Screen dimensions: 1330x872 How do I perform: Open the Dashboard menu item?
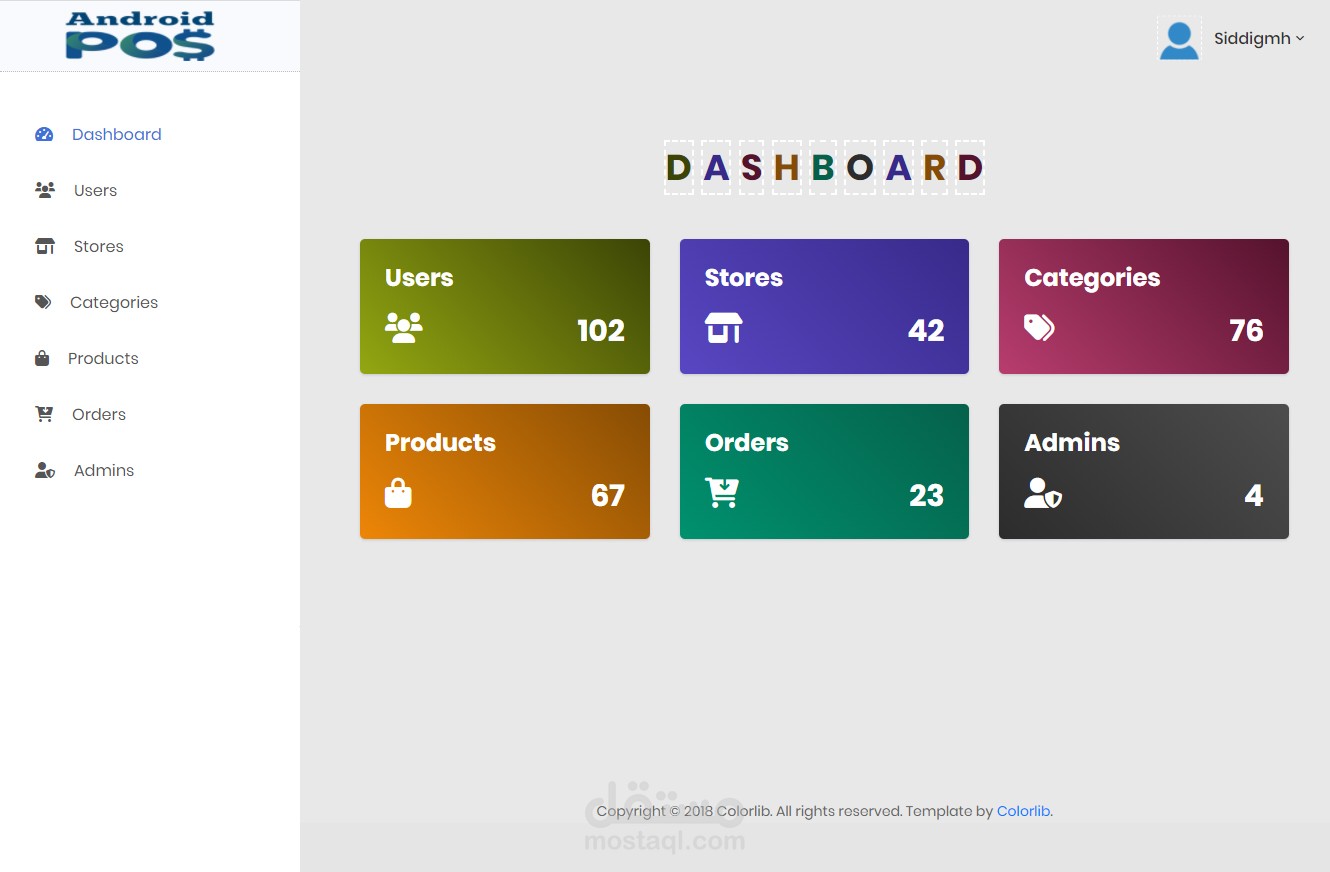116,134
